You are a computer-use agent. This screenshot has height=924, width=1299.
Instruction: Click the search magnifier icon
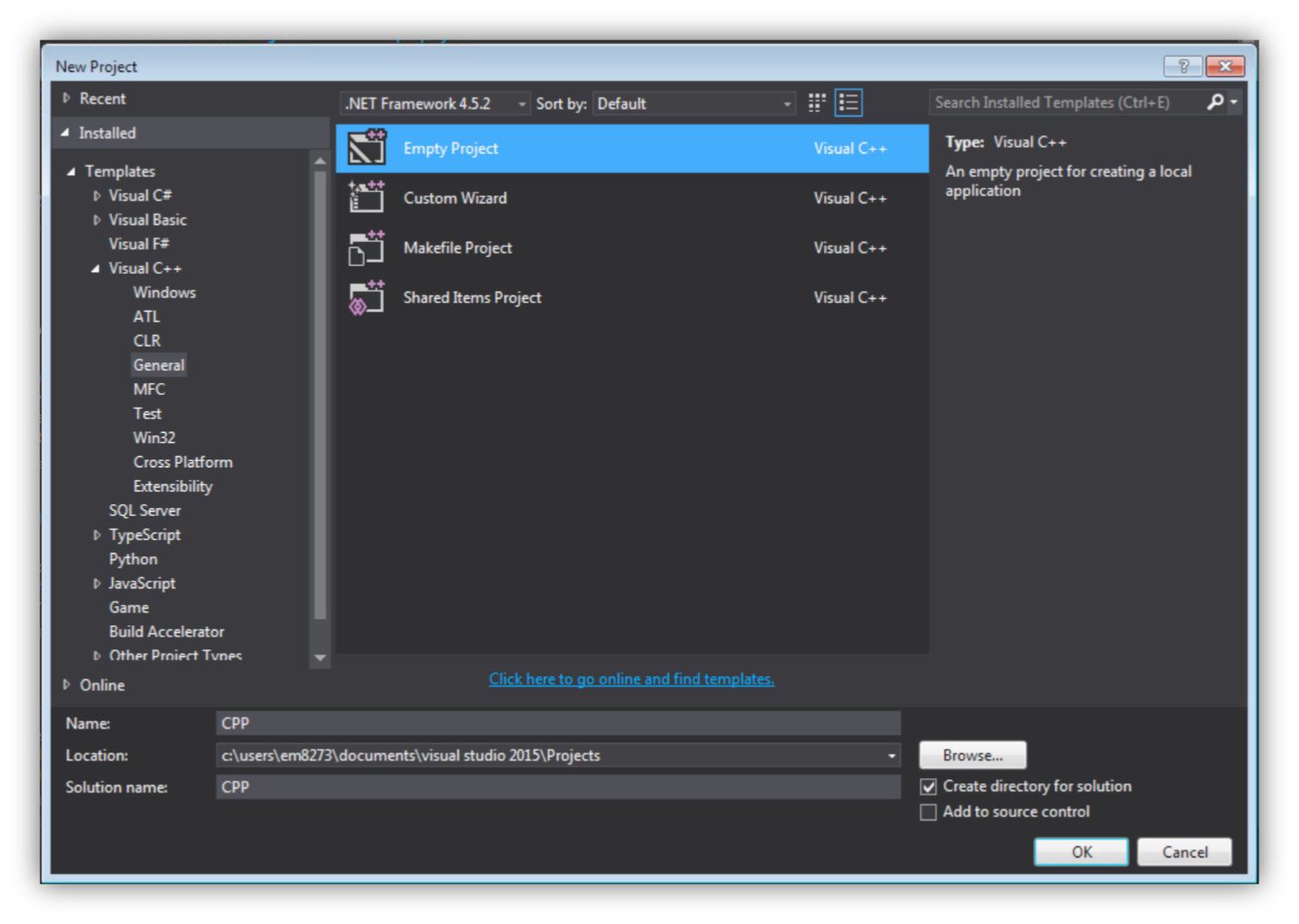pos(1215,102)
